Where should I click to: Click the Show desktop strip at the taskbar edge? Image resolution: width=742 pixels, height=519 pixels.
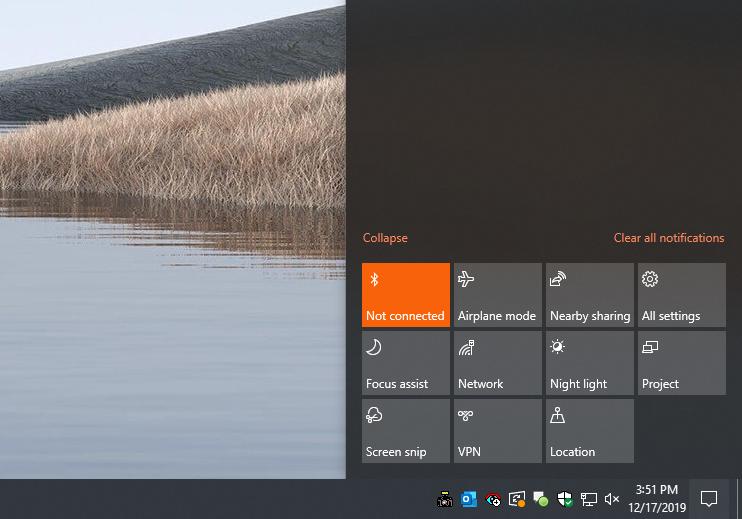pos(739,499)
